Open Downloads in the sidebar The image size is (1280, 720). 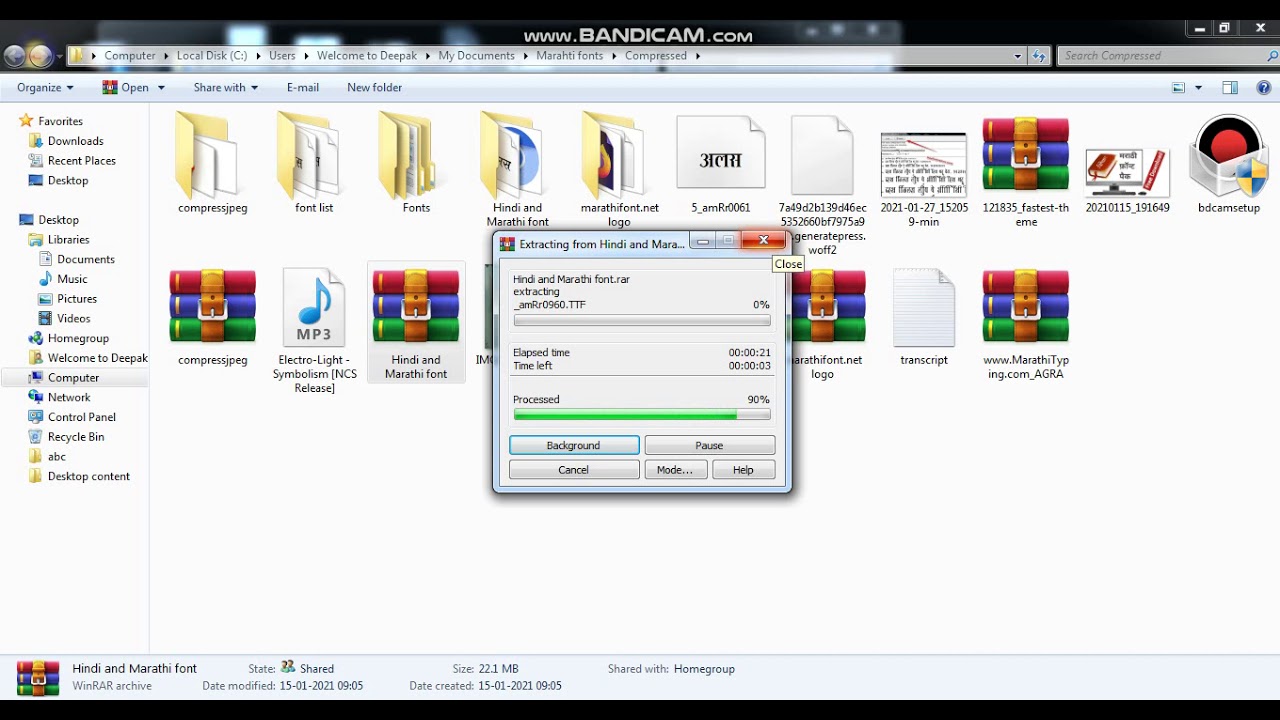tap(75, 141)
